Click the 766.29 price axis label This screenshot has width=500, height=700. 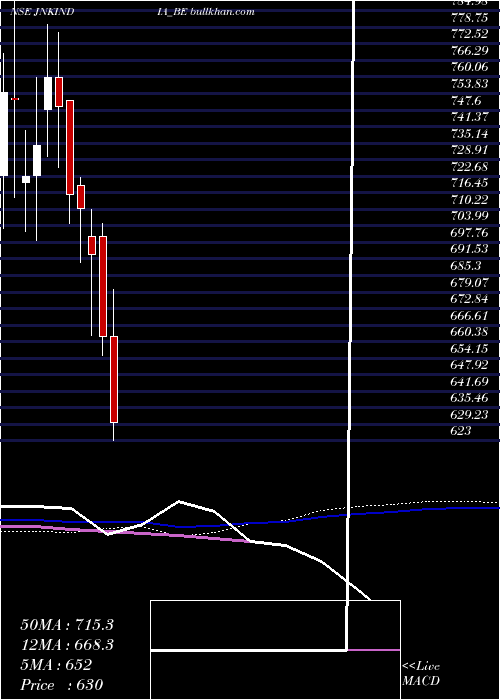(469, 51)
